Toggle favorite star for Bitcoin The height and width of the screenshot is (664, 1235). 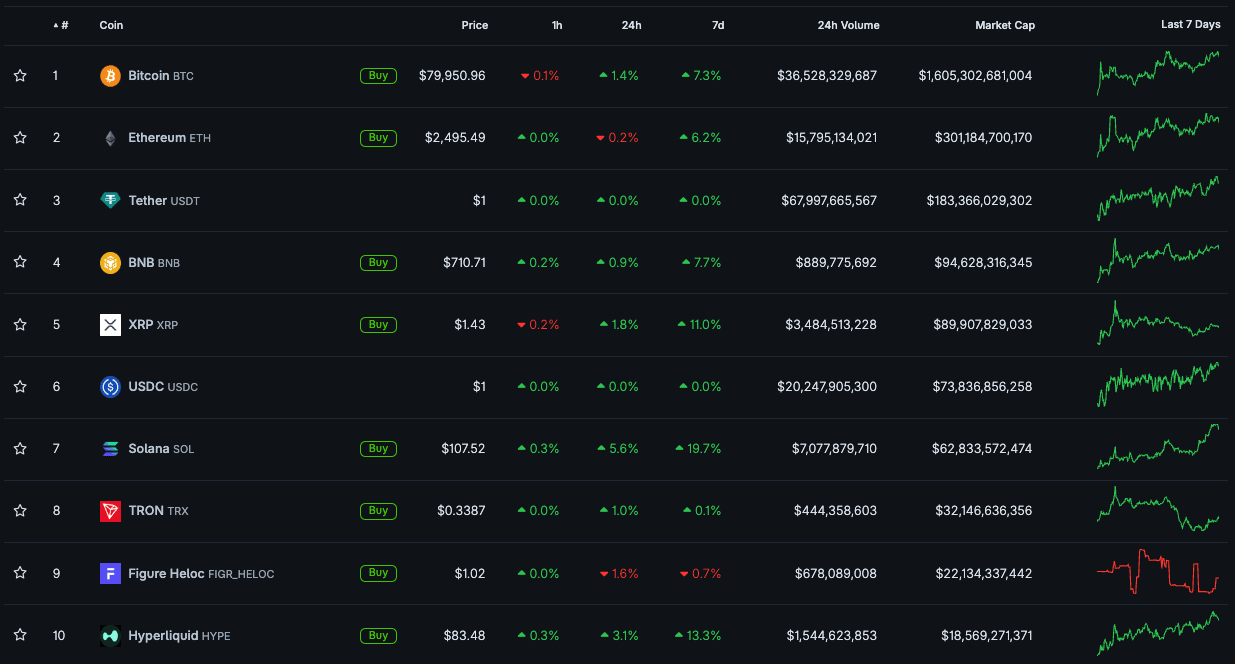coord(20,76)
